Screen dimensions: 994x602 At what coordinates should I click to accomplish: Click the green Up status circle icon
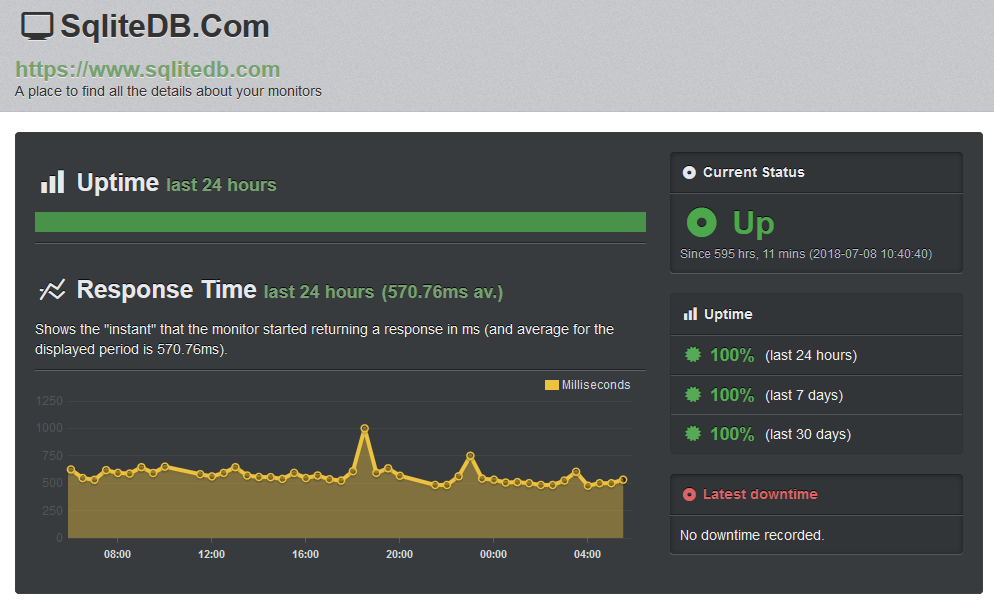[x=702, y=222]
